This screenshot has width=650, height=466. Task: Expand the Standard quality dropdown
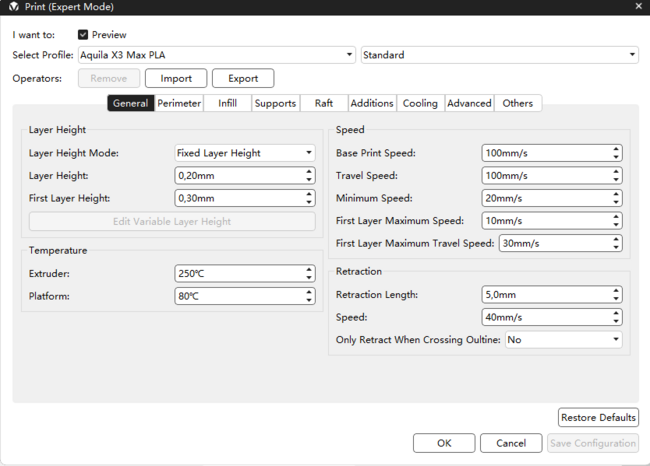tap(499, 55)
